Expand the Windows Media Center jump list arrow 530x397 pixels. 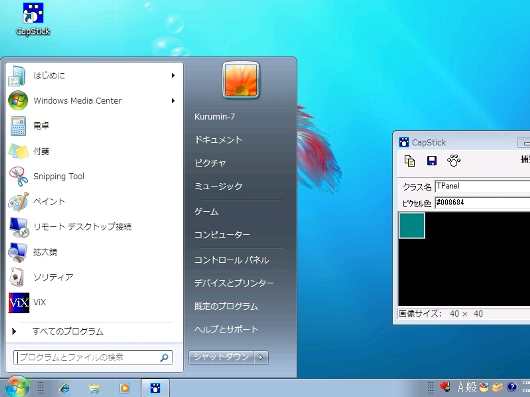pos(173,101)
